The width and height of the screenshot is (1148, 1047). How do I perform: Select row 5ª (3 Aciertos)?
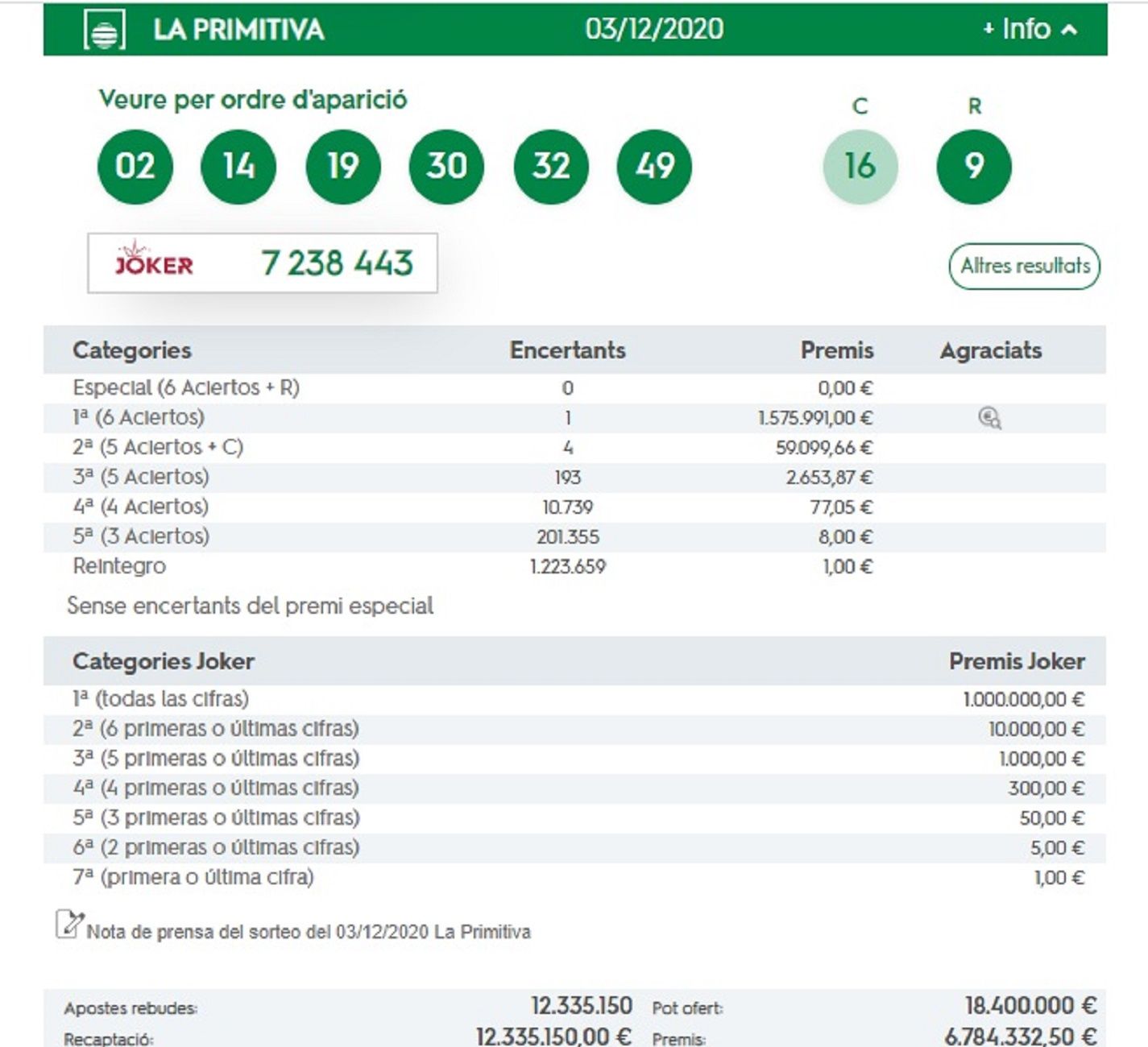[x=574, y=537]
